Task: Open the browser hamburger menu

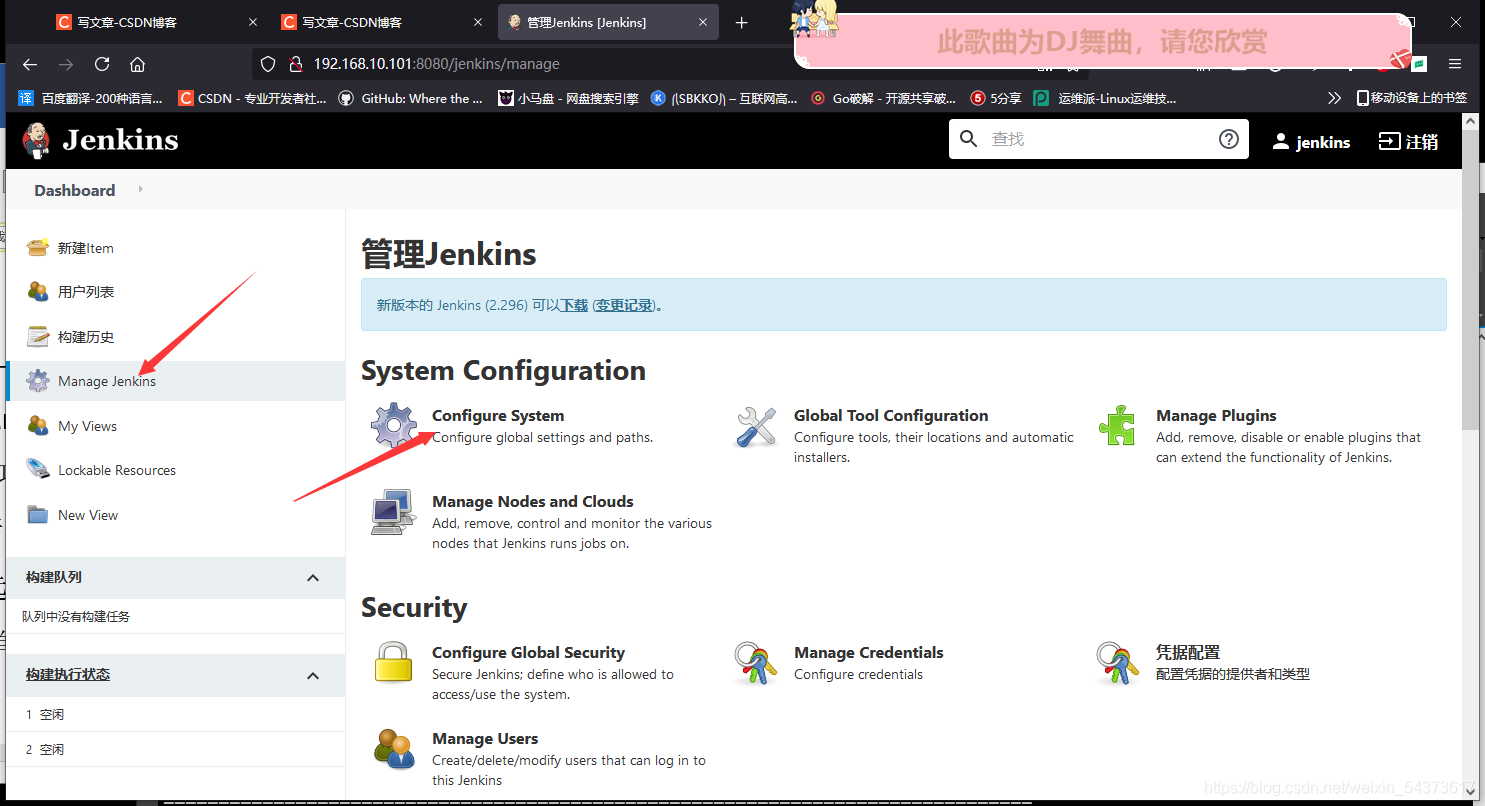Action: (1455, 64)
